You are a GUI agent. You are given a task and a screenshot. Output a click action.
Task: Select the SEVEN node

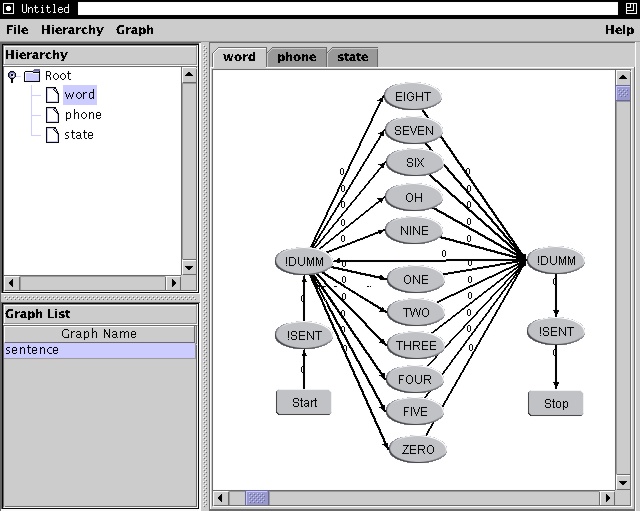pos(414,131)
